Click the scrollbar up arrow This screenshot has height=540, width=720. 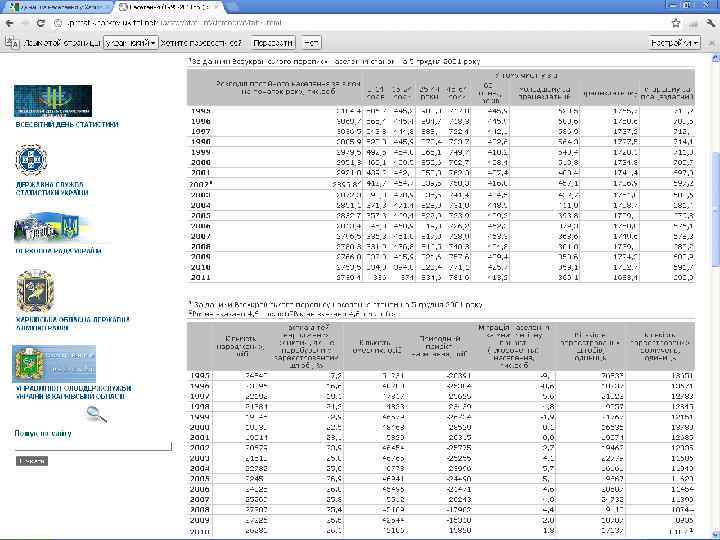pyautogui.click(x=715, y=58)
